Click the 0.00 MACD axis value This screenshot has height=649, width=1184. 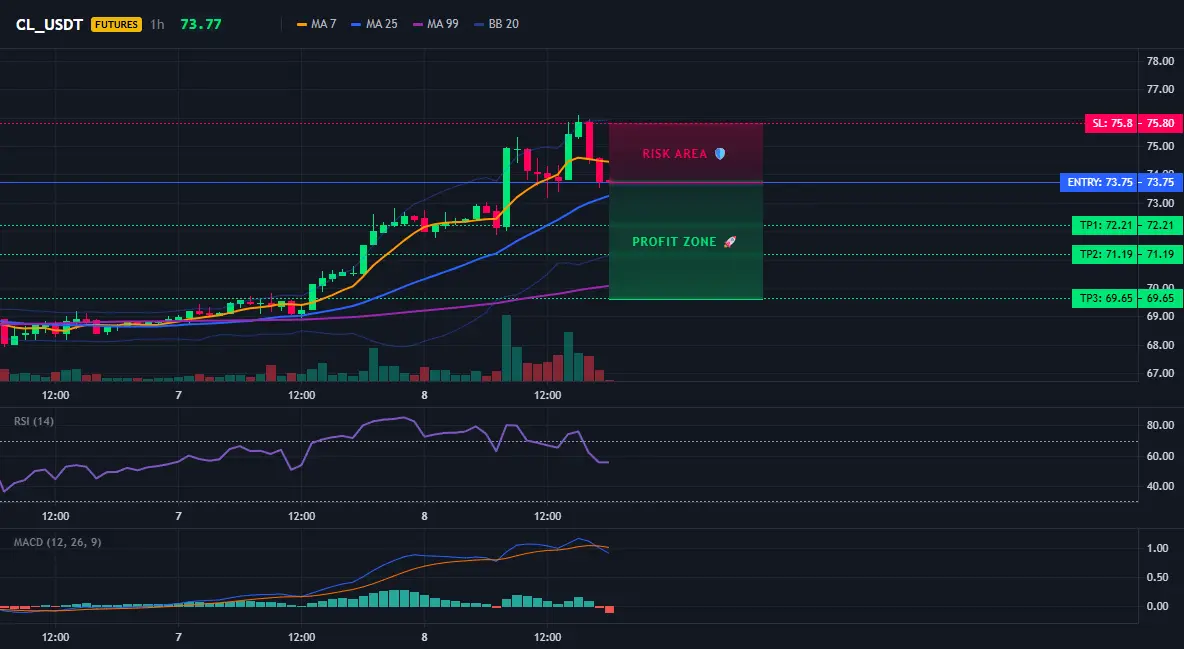point(1158,606)
